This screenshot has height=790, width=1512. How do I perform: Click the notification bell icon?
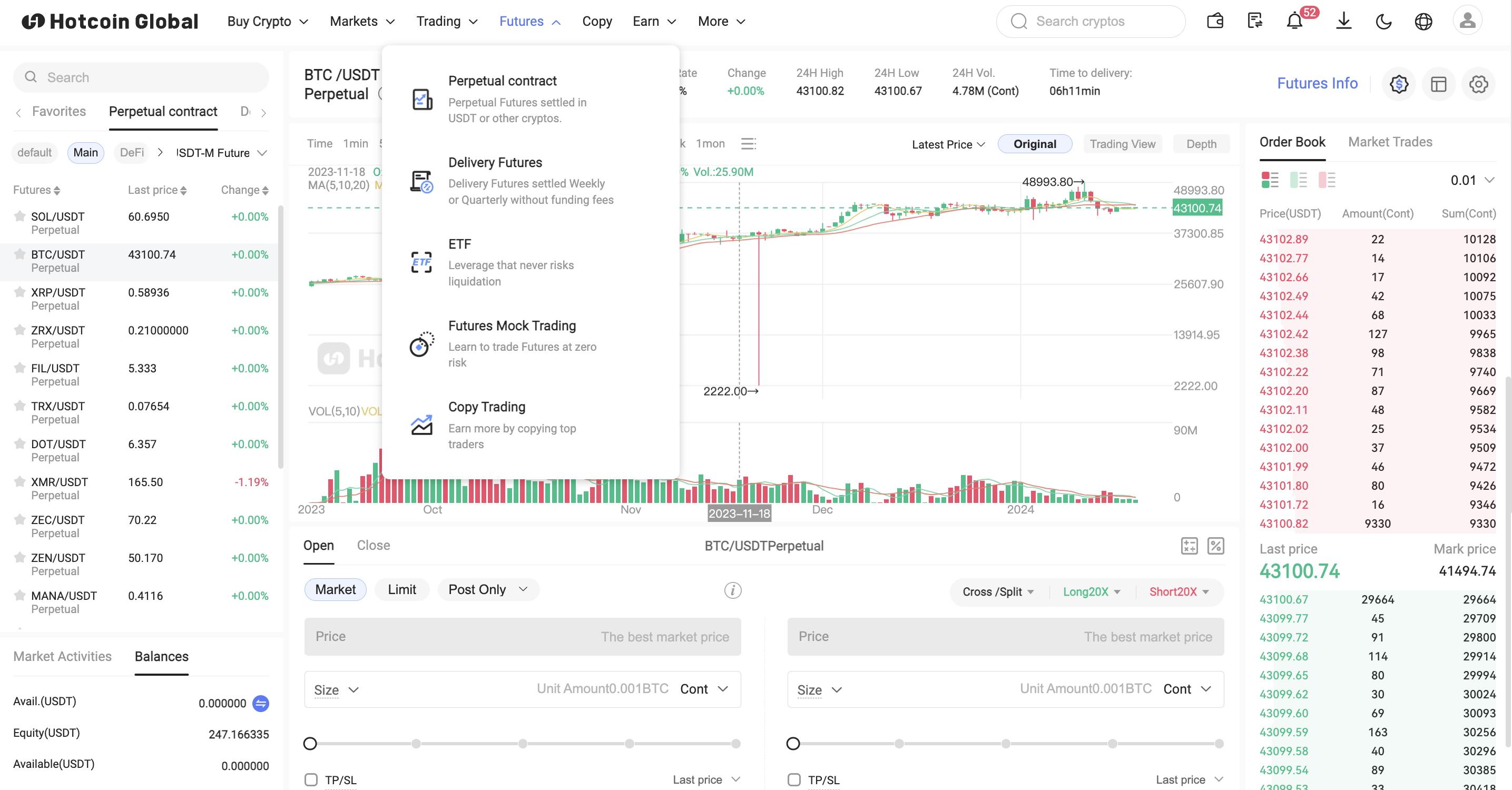tap(1294, 22)
